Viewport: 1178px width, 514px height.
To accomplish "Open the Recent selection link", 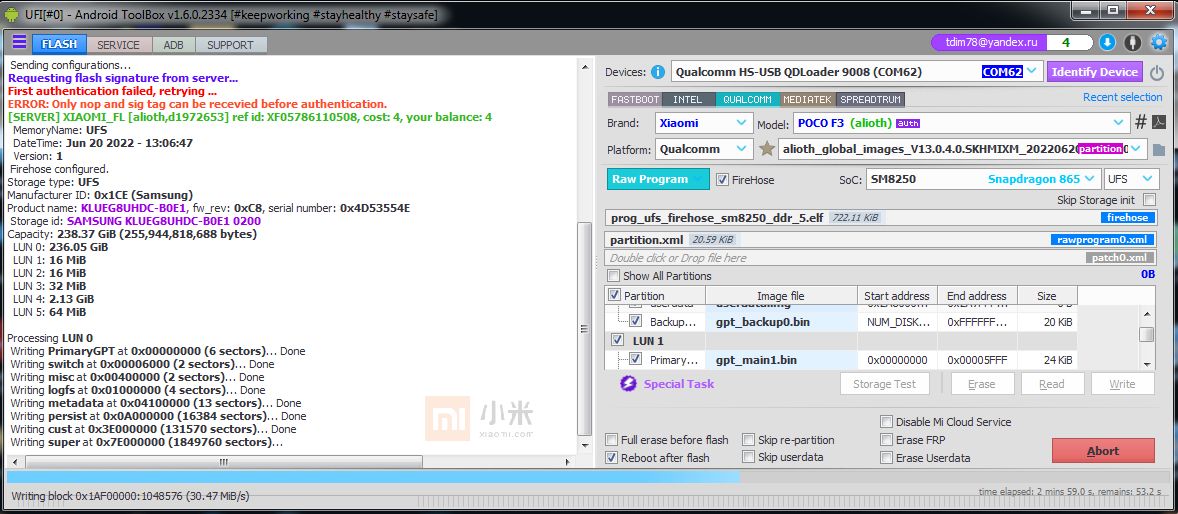I will [x=1122, y=97].
